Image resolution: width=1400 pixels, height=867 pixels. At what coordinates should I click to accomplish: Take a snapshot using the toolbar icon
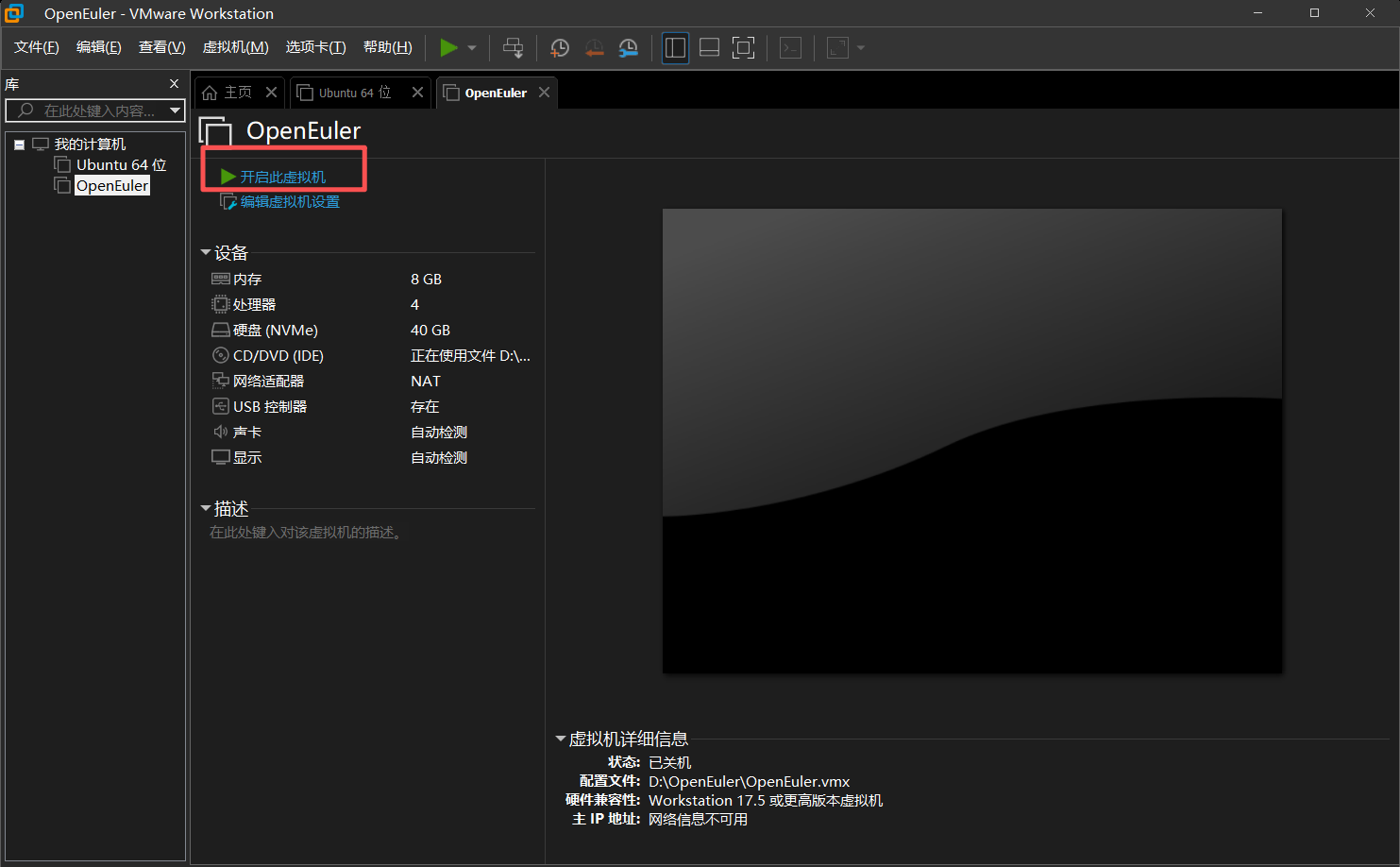coord(560,47)
